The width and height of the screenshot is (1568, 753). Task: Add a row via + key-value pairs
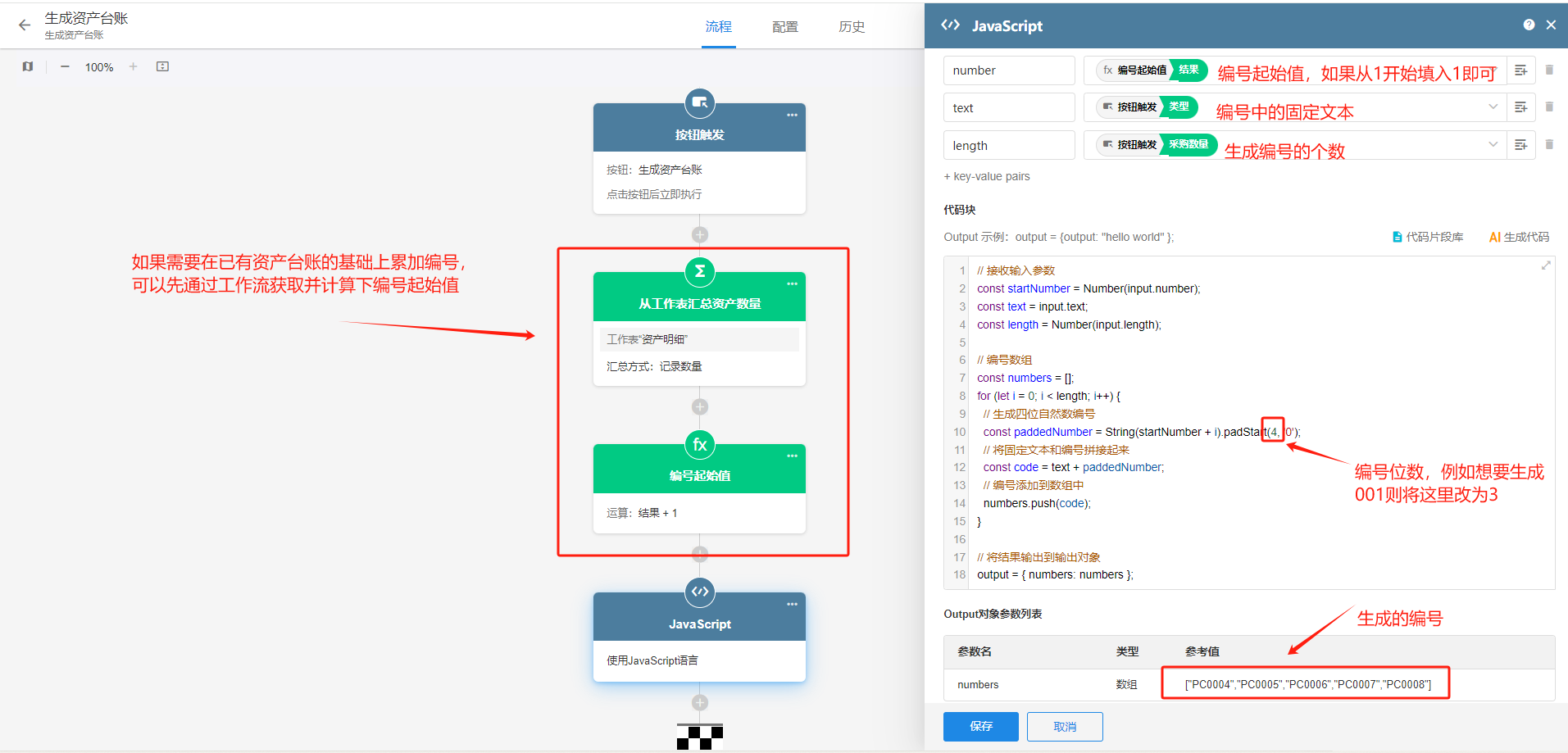click(x=987, y=176)
